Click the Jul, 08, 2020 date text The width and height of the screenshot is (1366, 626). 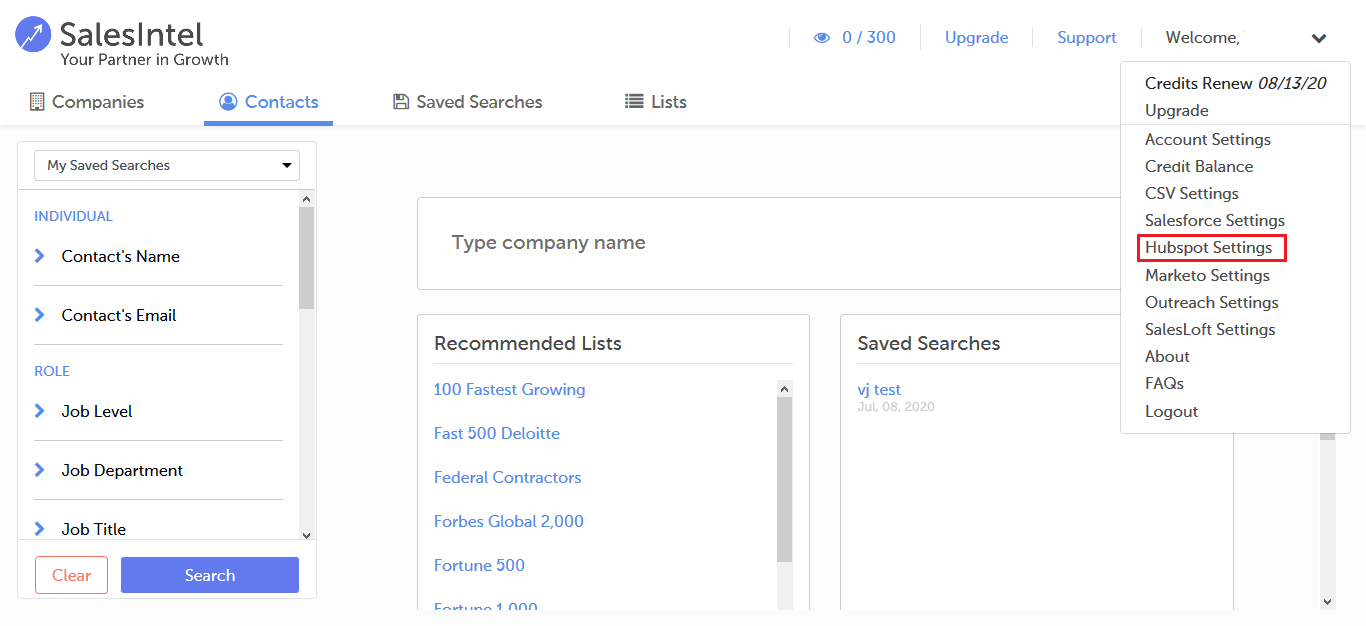click(x=896, y=407)
